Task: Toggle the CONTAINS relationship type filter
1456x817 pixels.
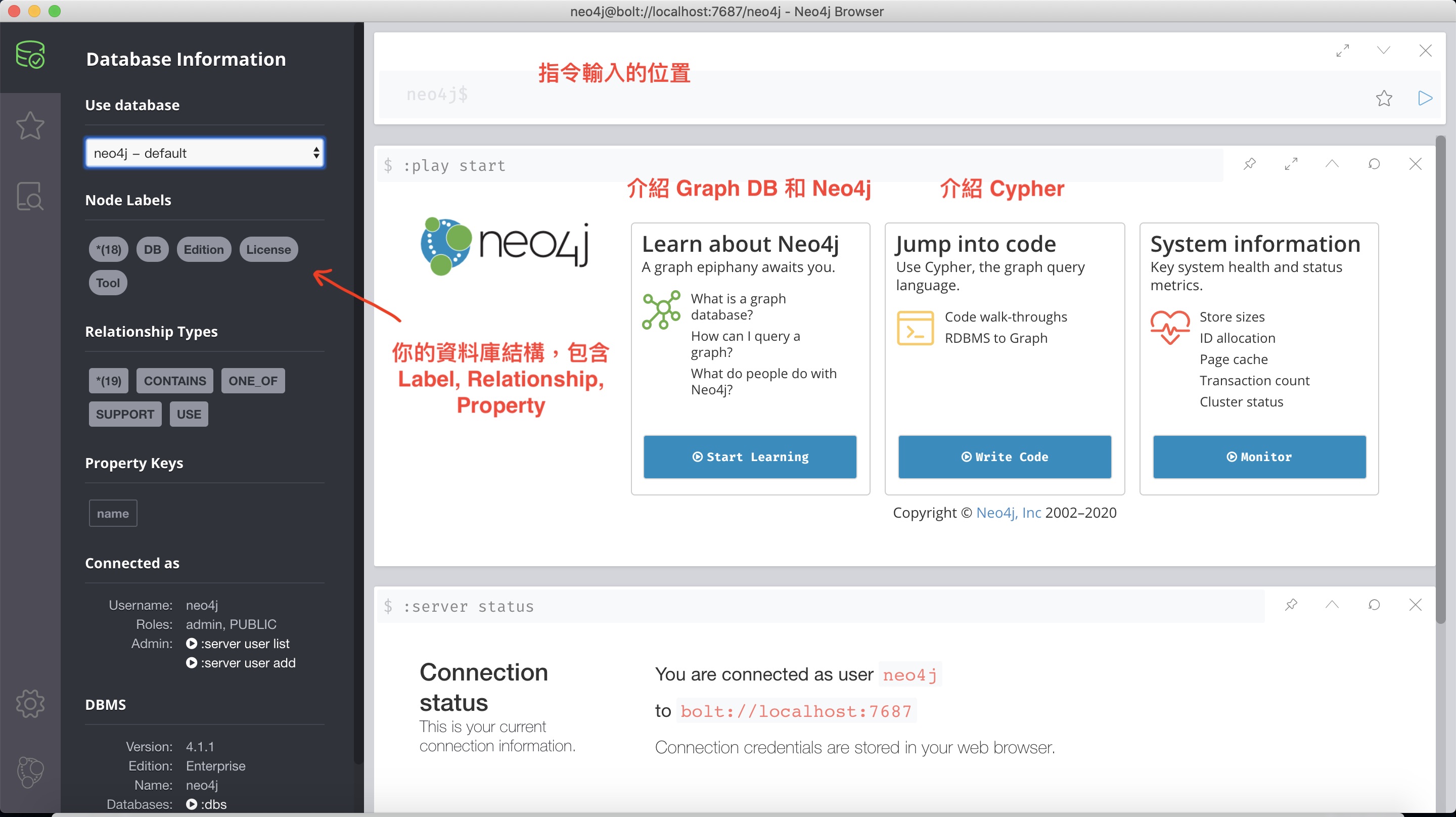Action: [174, 380]
